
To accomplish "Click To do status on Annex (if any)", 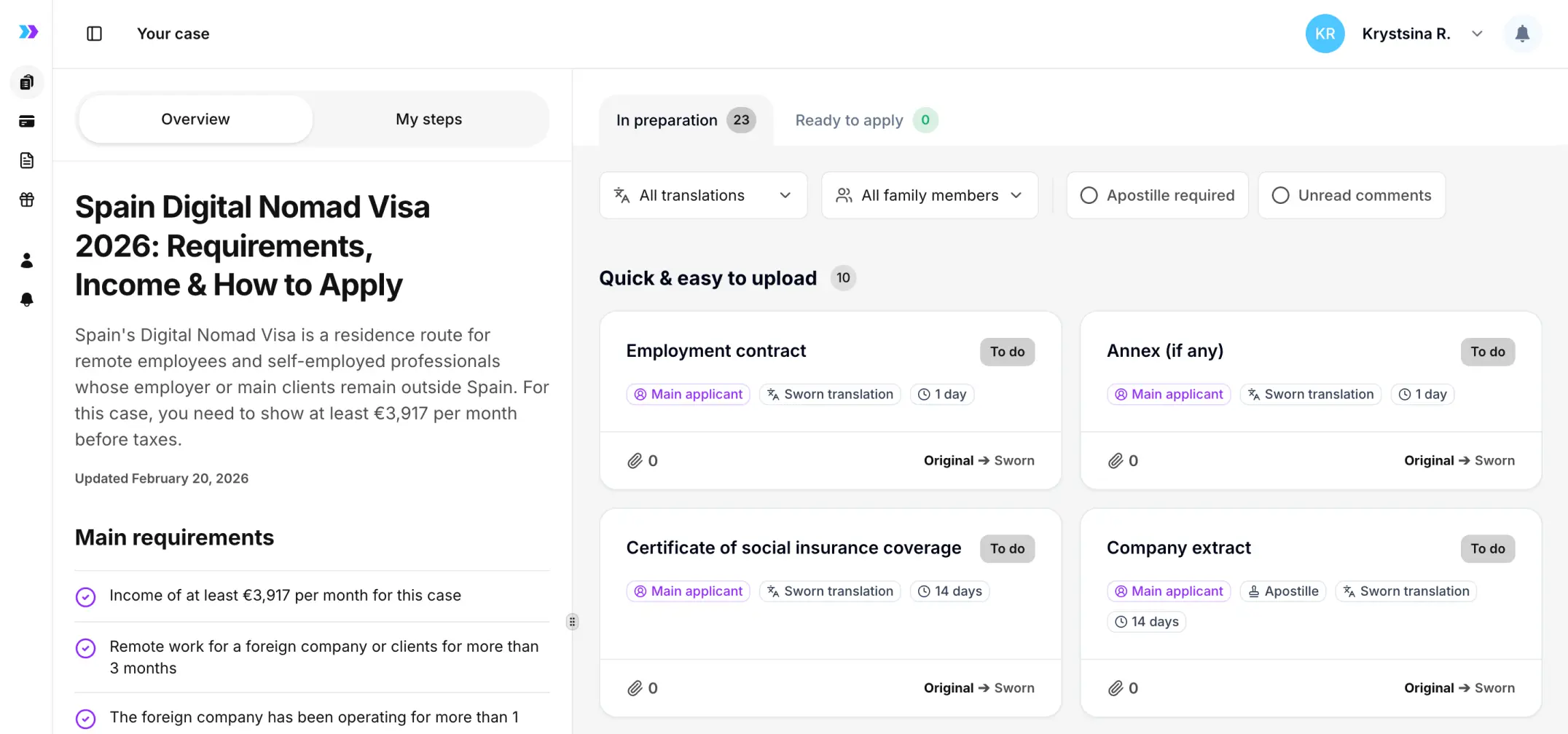I will pos(1488,352).
